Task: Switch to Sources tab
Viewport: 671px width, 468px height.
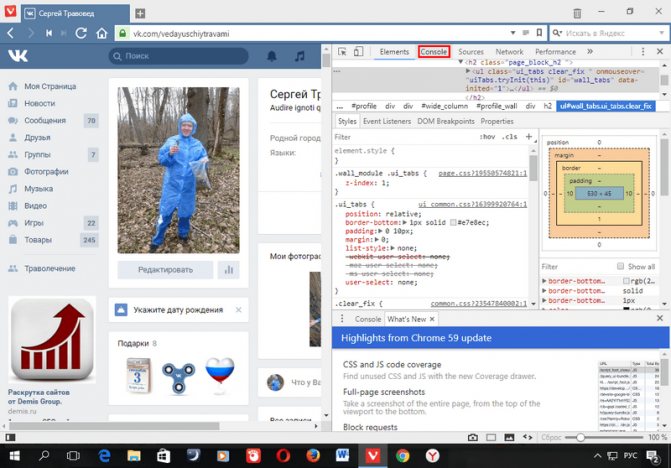Action: pos(471,52)
